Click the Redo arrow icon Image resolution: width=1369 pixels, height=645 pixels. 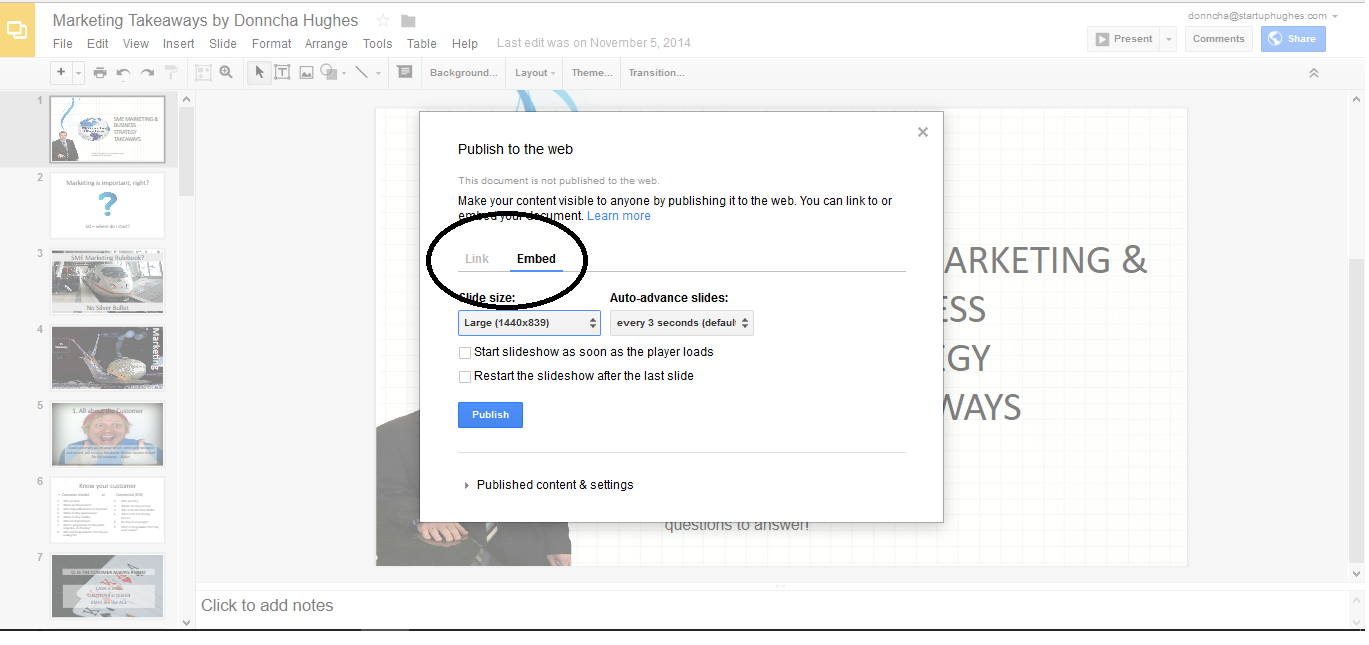point(147,72)
